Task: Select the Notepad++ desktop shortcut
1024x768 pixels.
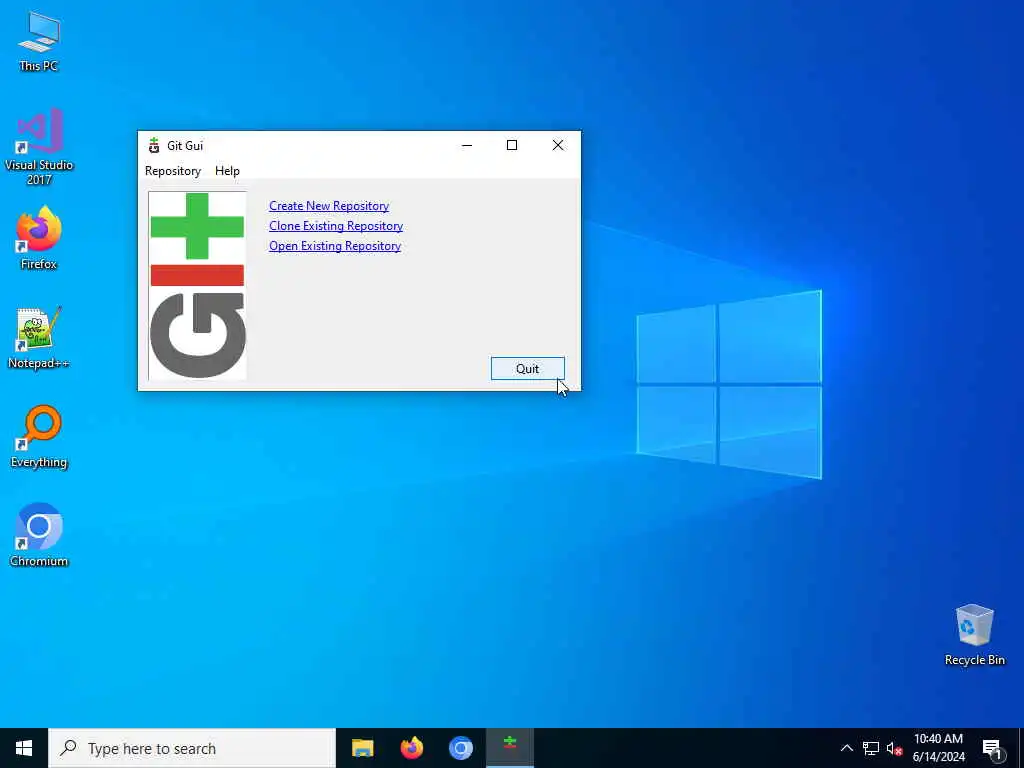Action: [x=39, y=338]
